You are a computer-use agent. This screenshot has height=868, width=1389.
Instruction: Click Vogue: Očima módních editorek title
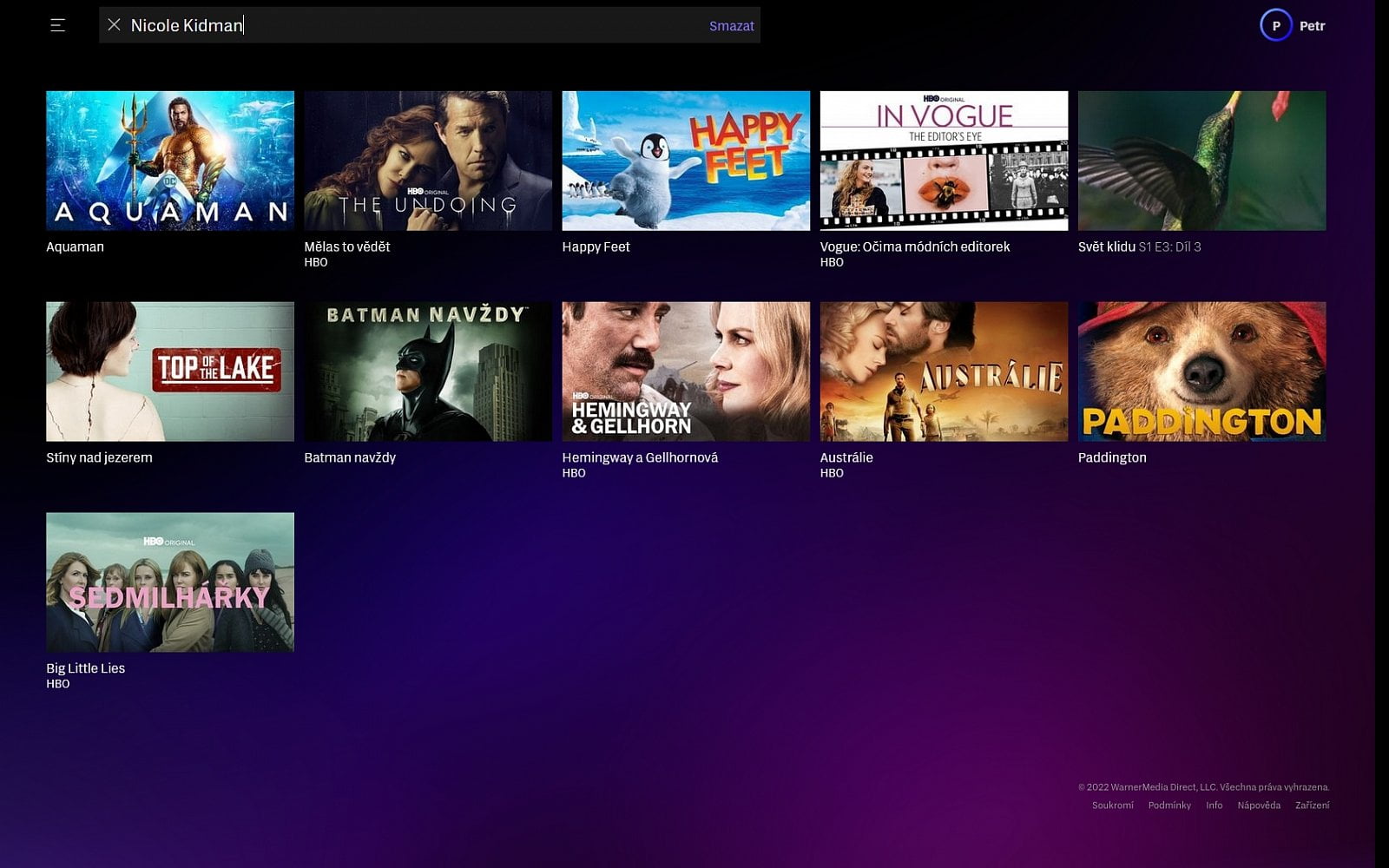[915, 247]
